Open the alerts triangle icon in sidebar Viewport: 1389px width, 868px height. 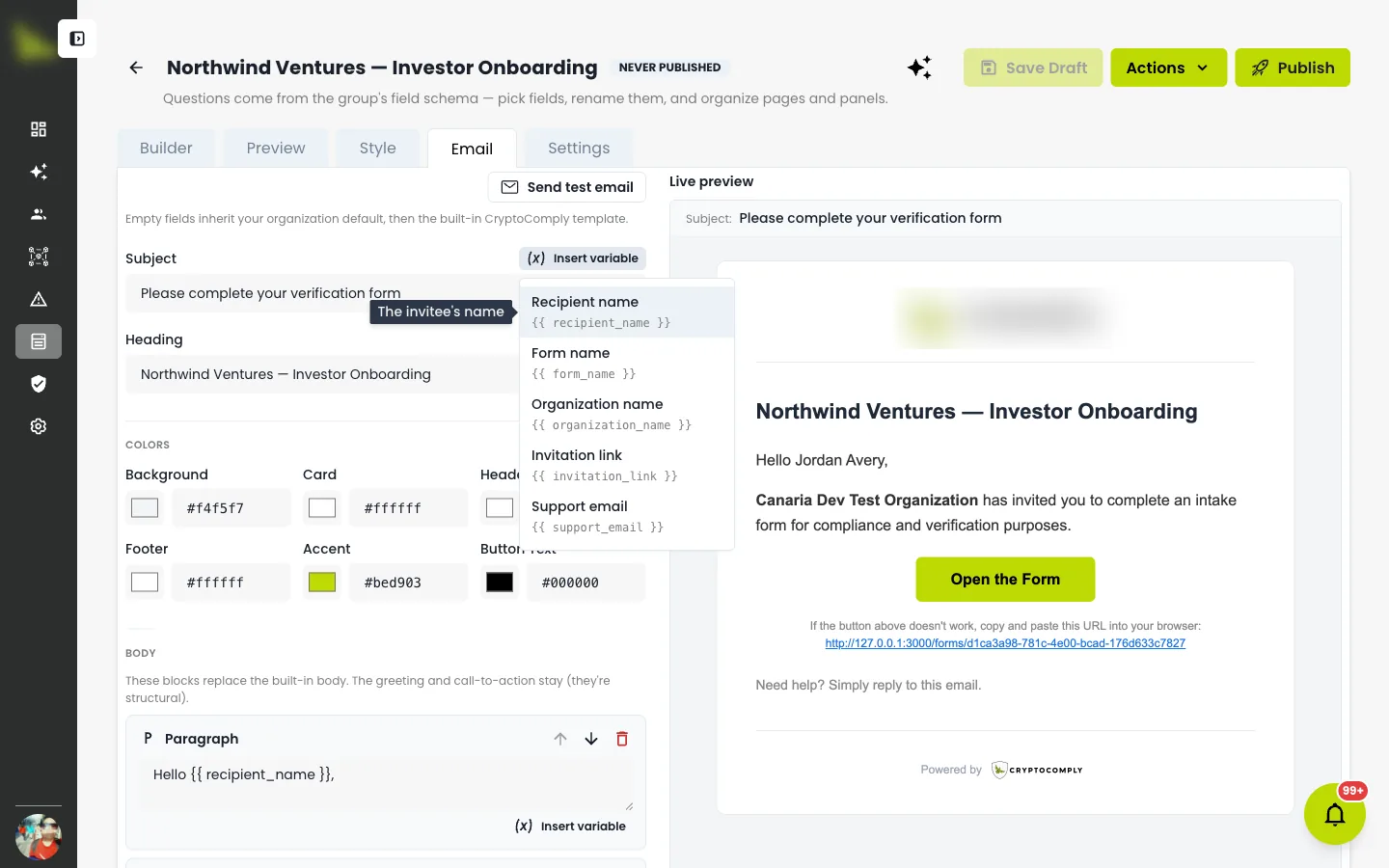(x=39, y=299)
